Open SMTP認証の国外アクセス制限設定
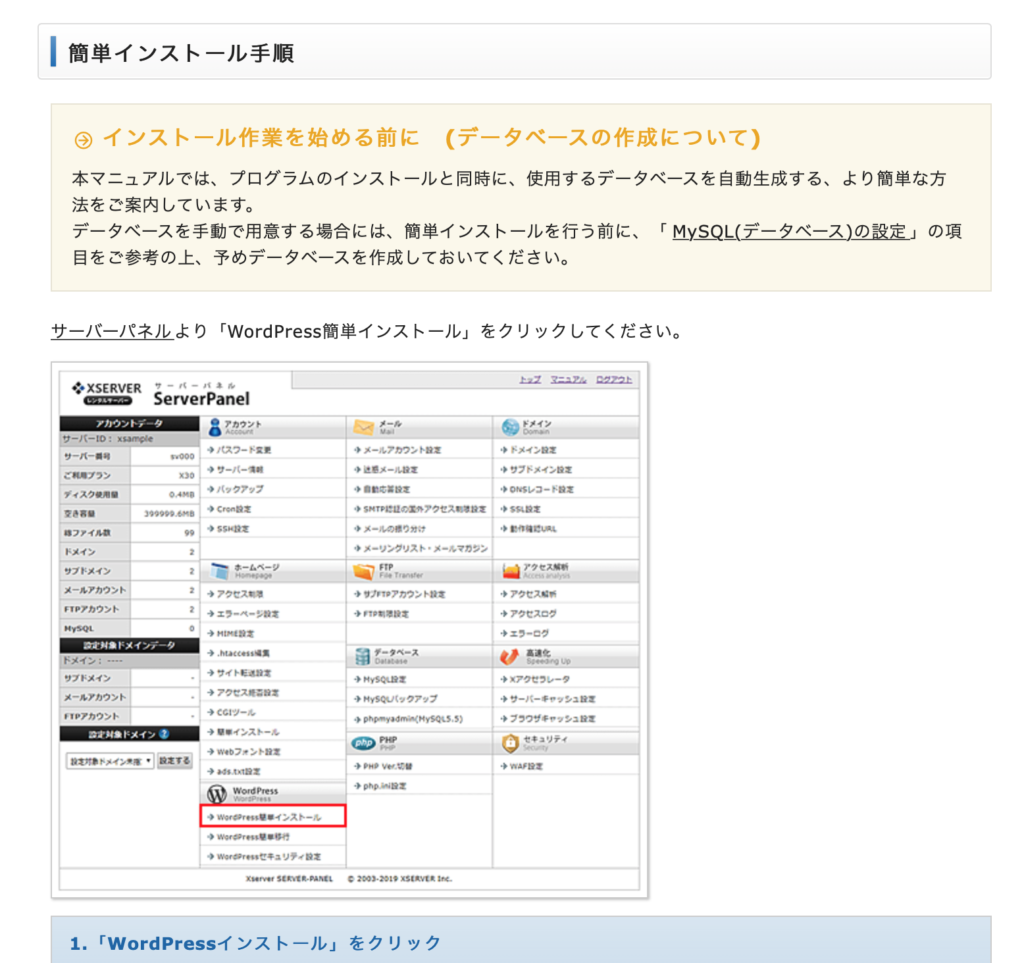Screen dimensions: 1024x963 coord(424,509)
